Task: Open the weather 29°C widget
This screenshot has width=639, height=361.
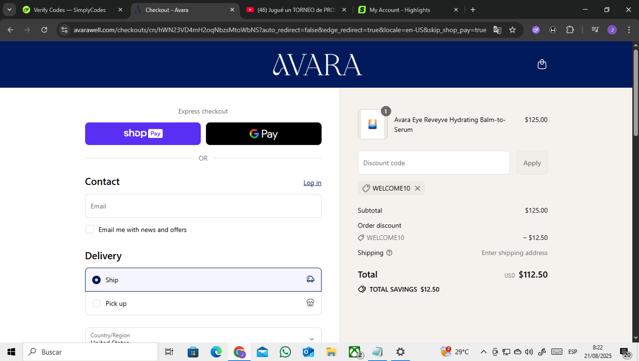Action: click(454, 352)
